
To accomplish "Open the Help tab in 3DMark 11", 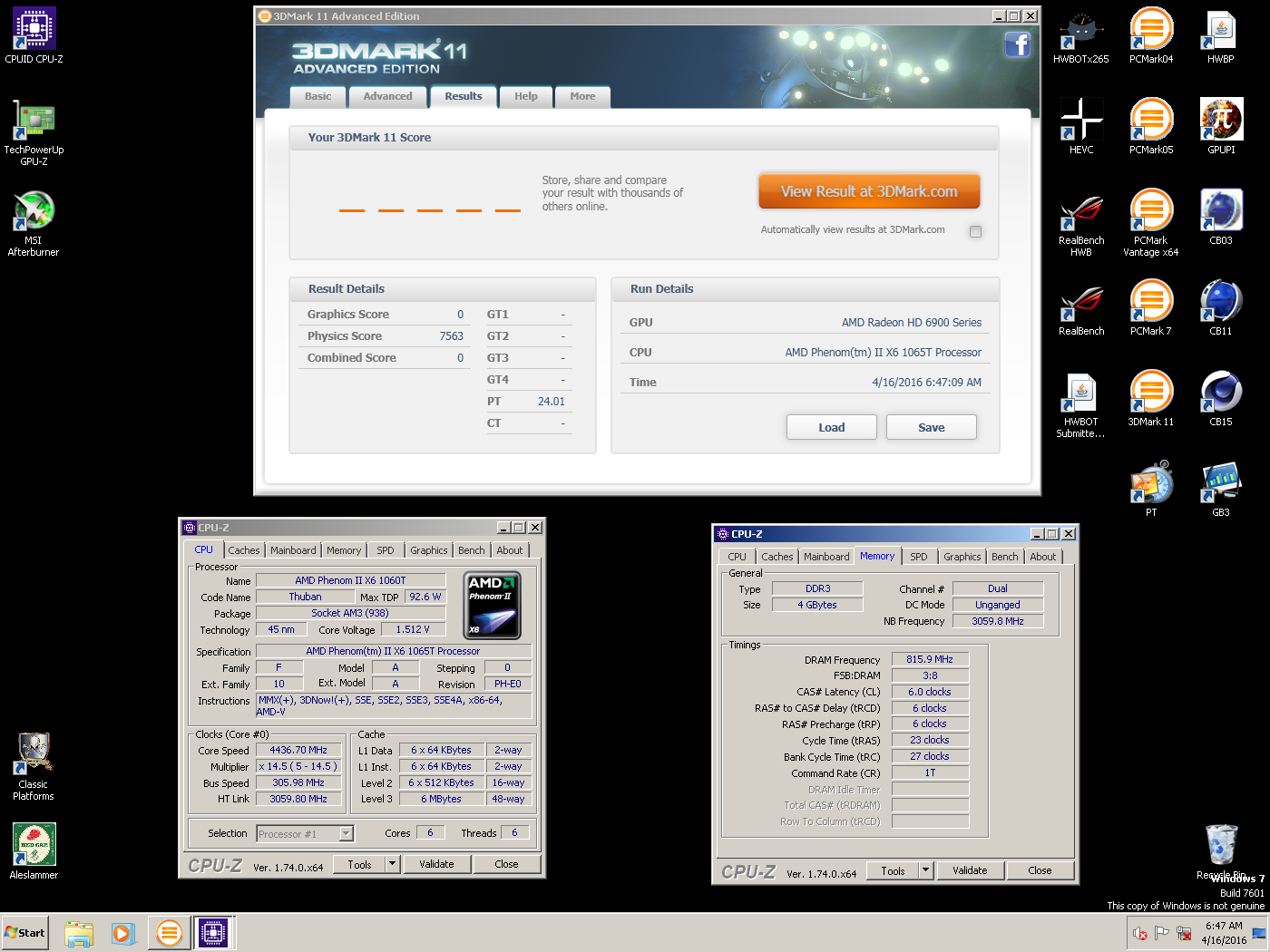I will pyautogui.click(x=526, y=96).
